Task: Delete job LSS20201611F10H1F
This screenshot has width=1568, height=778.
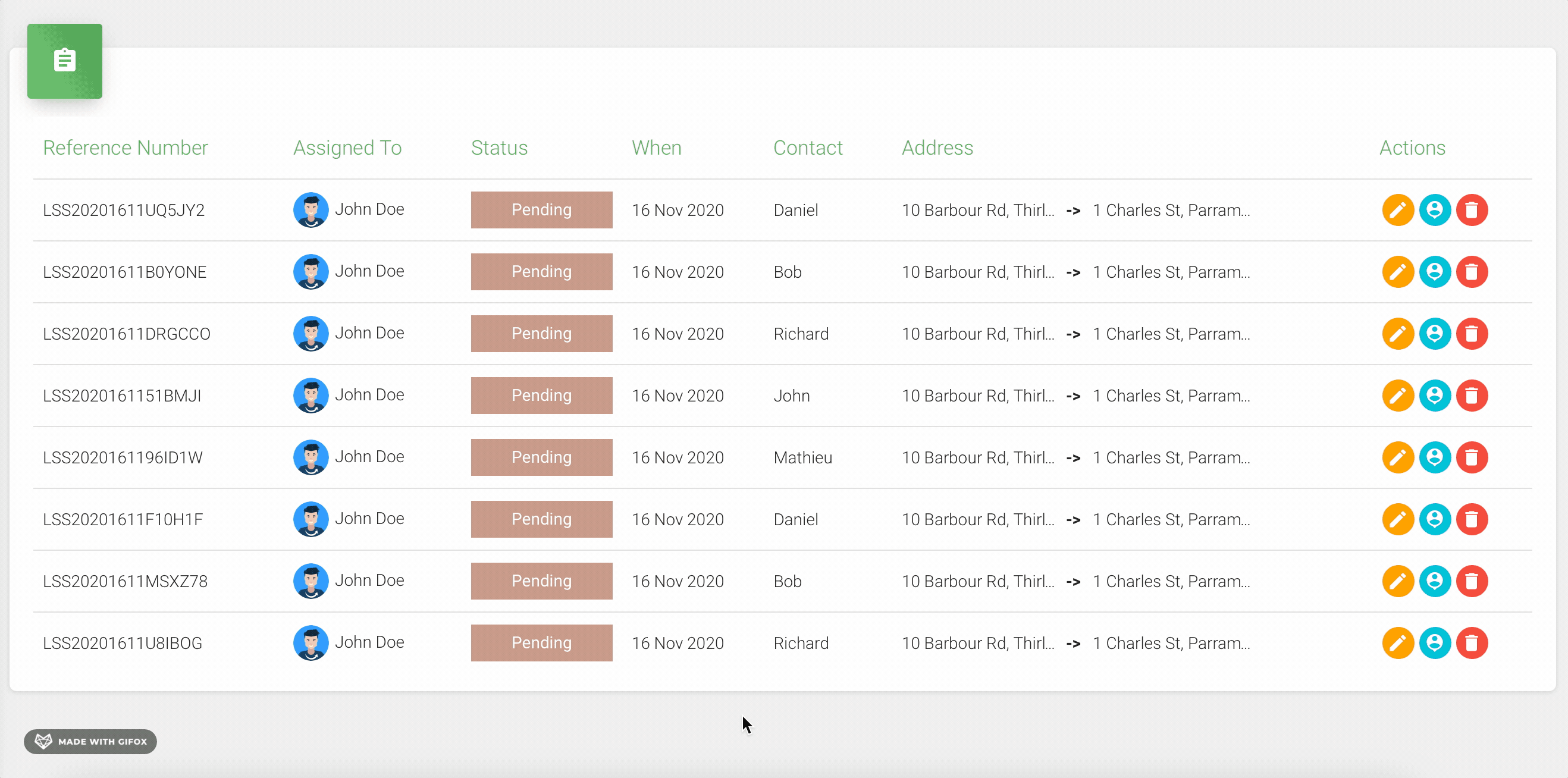Action: coord(1472,519)
